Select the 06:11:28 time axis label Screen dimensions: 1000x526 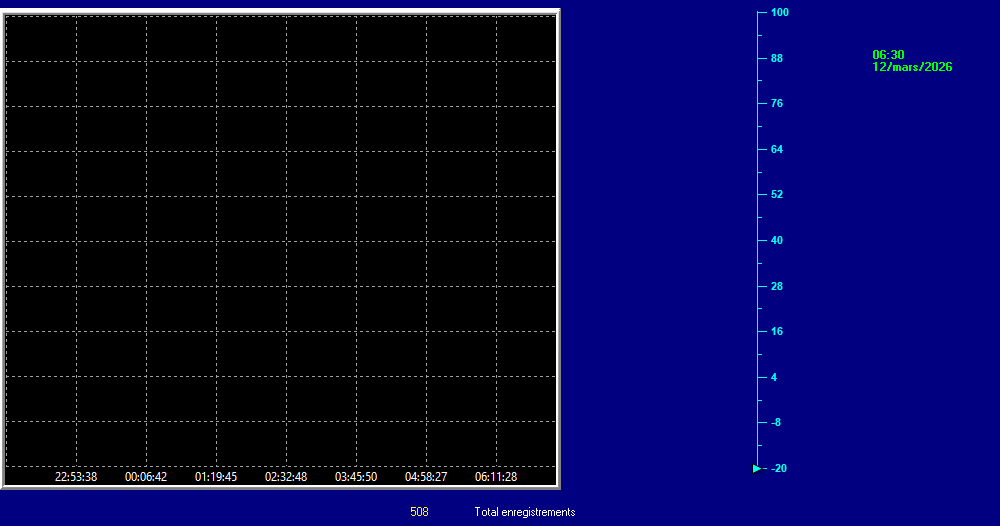(496, 477)
